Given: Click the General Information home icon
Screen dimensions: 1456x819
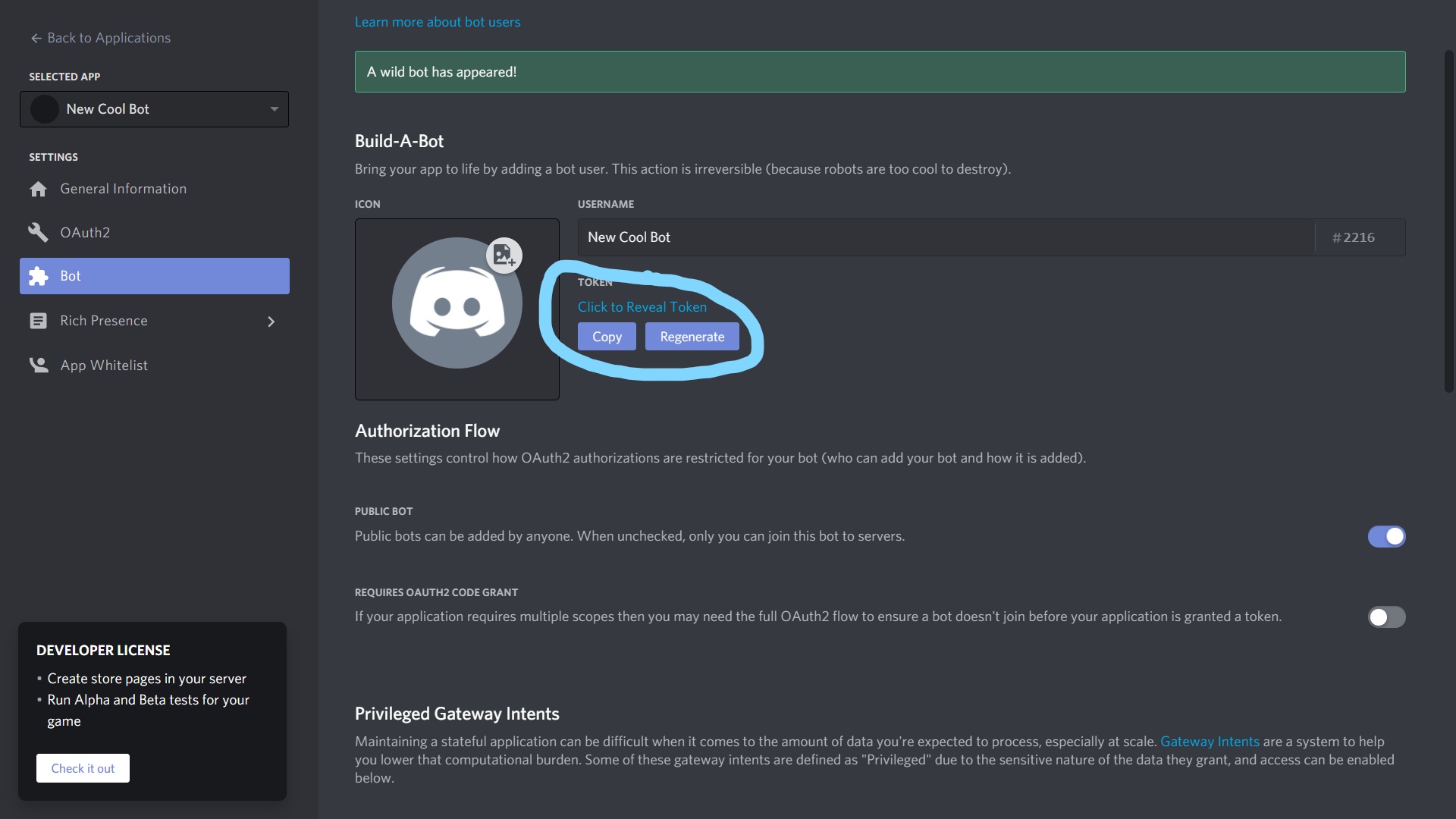Looking at the screenshot, I should pyautogui.click(x=38, y=189).
